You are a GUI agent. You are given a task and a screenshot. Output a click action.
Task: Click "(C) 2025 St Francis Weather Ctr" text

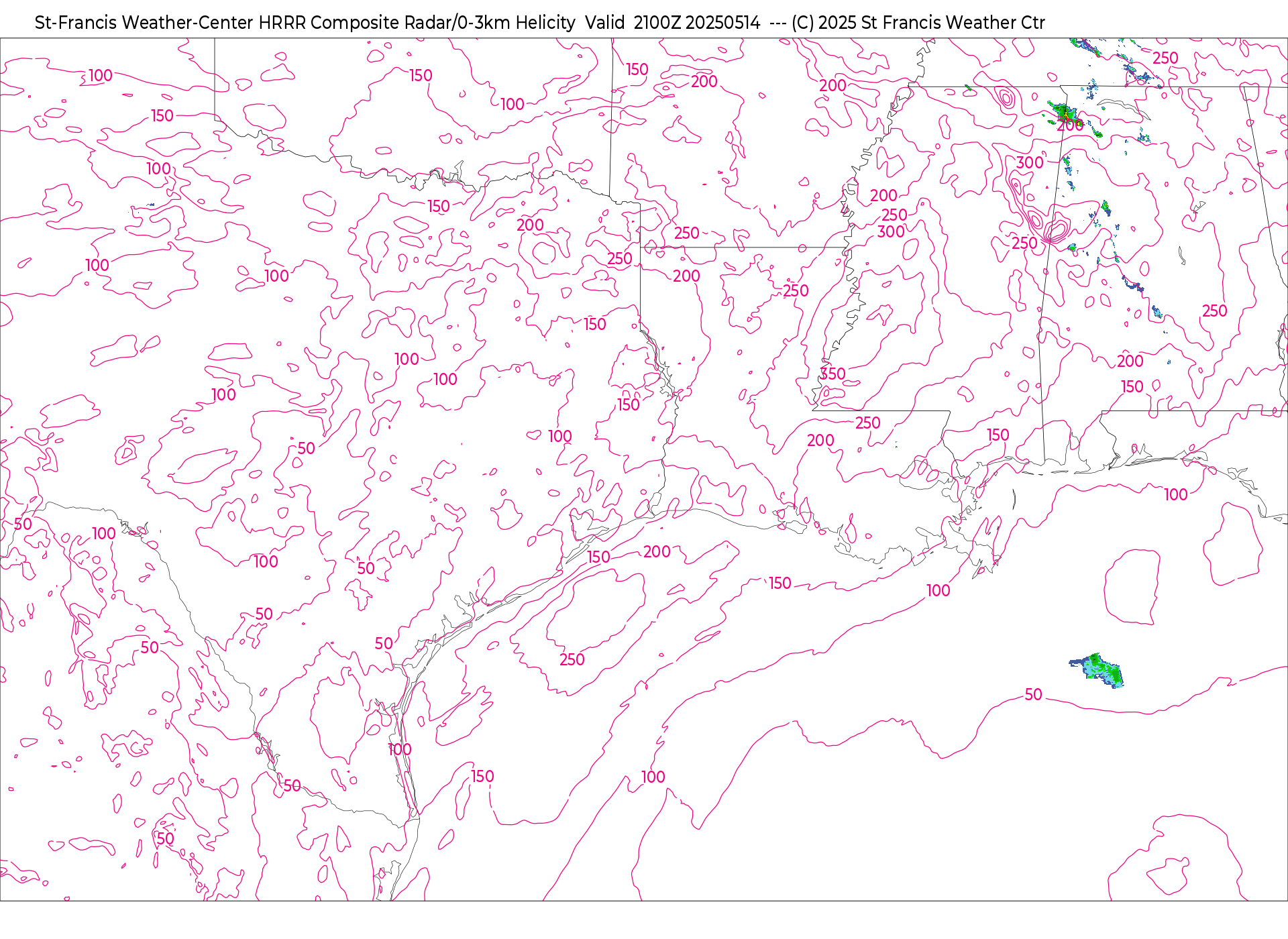[x=918, y=23]
